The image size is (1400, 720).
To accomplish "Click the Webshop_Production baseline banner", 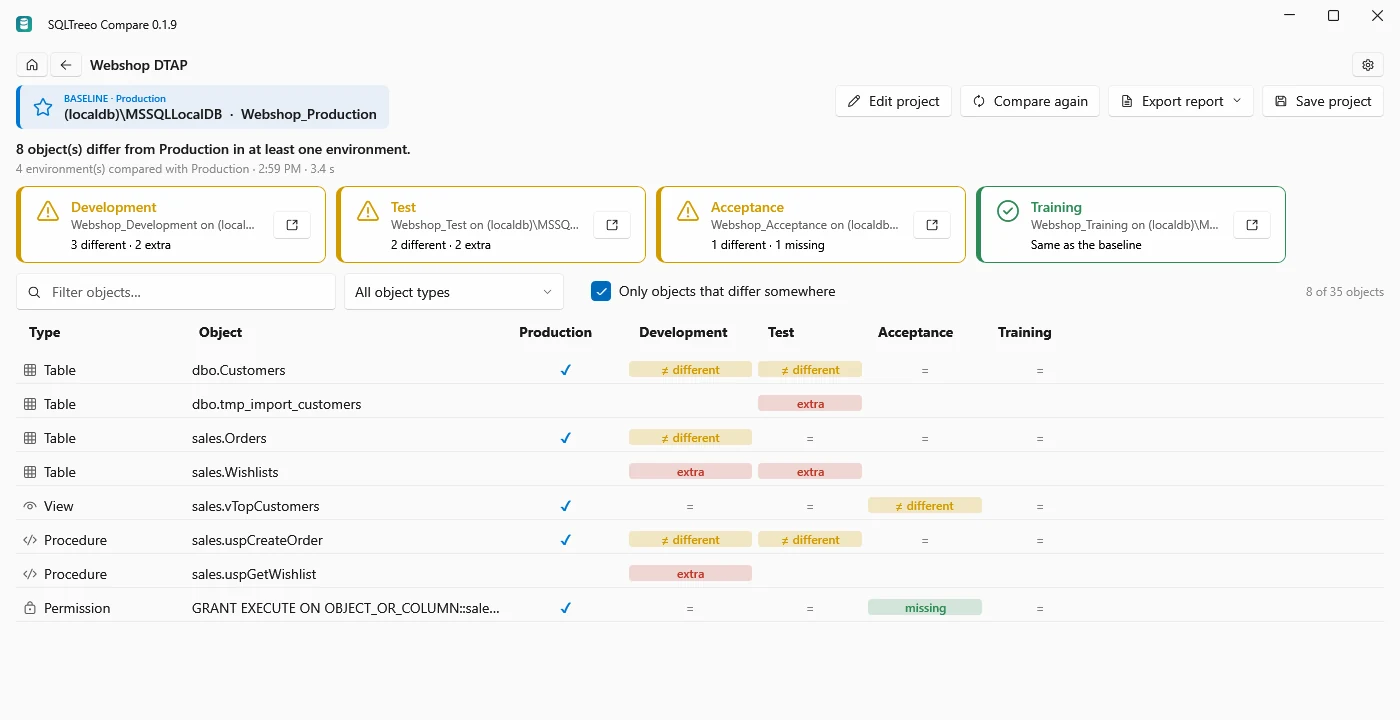I will [x=203, y=107].
